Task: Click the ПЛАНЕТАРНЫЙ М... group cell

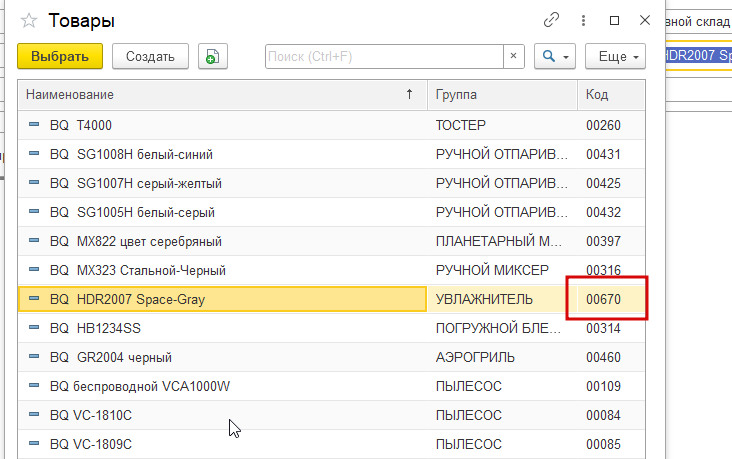Action: [502, 241]
